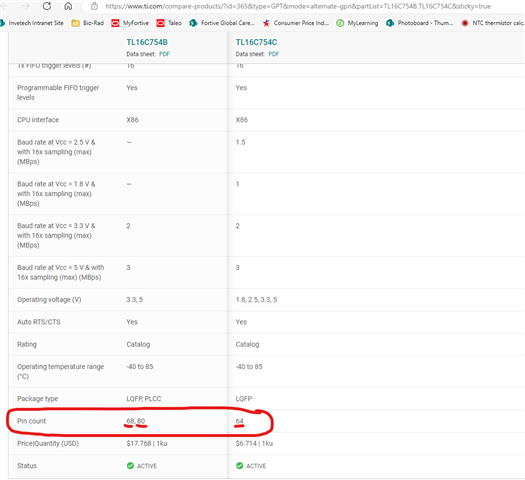This screenshot has width=525, height=480.
Task: Select 'Baud rate at Vcc = 5 V' label
Action: [61, 272]
